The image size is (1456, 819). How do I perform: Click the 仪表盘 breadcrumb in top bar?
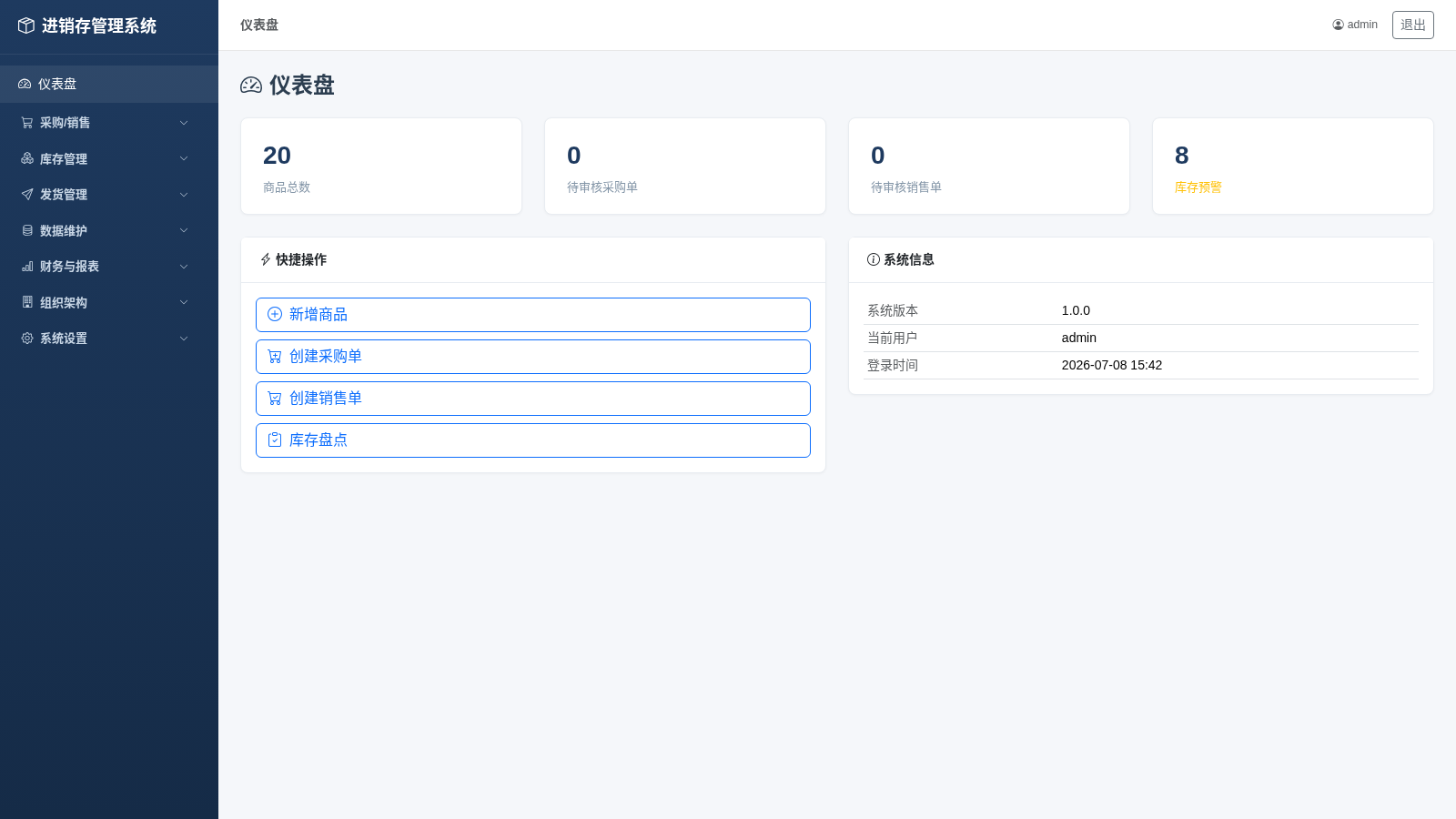pos(259,25)
